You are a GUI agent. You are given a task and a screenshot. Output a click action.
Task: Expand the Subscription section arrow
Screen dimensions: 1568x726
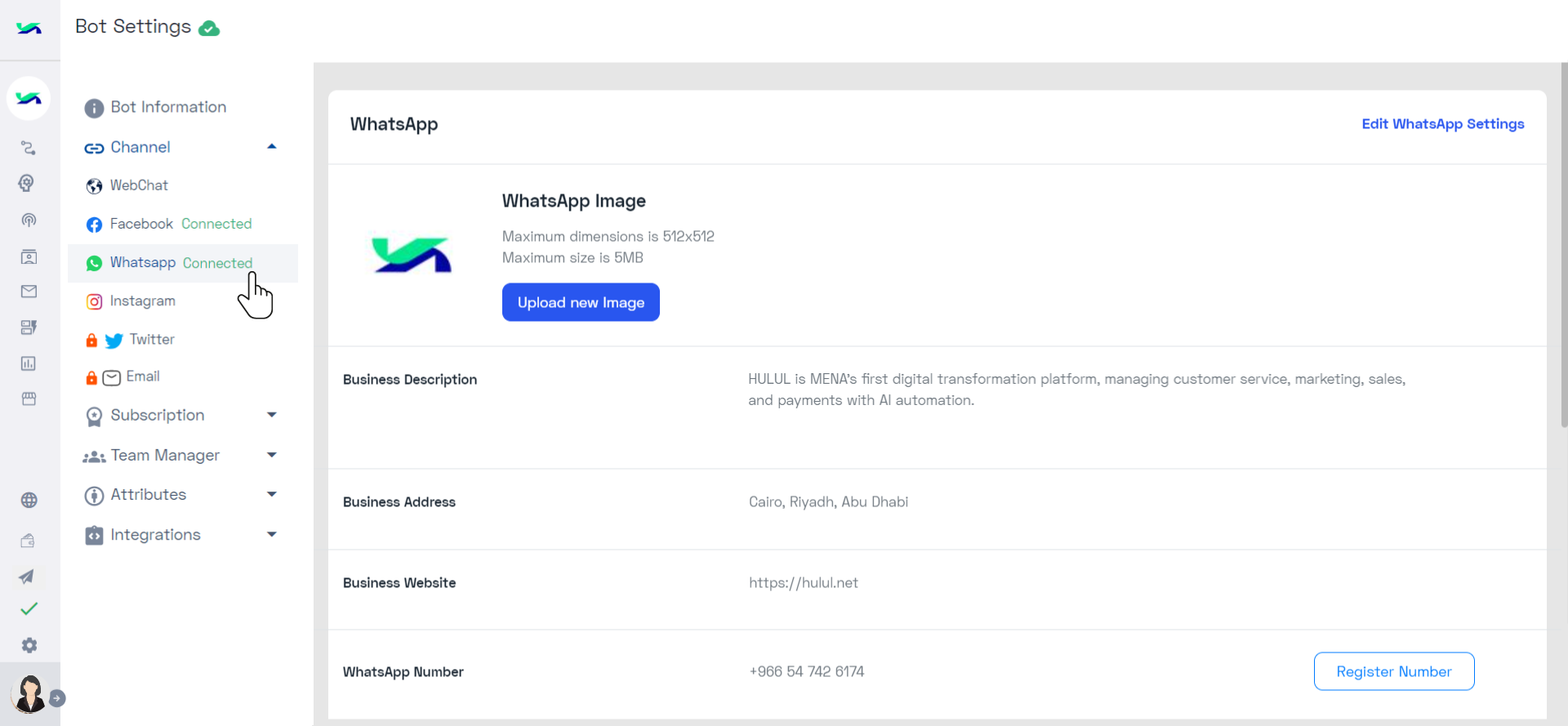click(x=272, y=415)
